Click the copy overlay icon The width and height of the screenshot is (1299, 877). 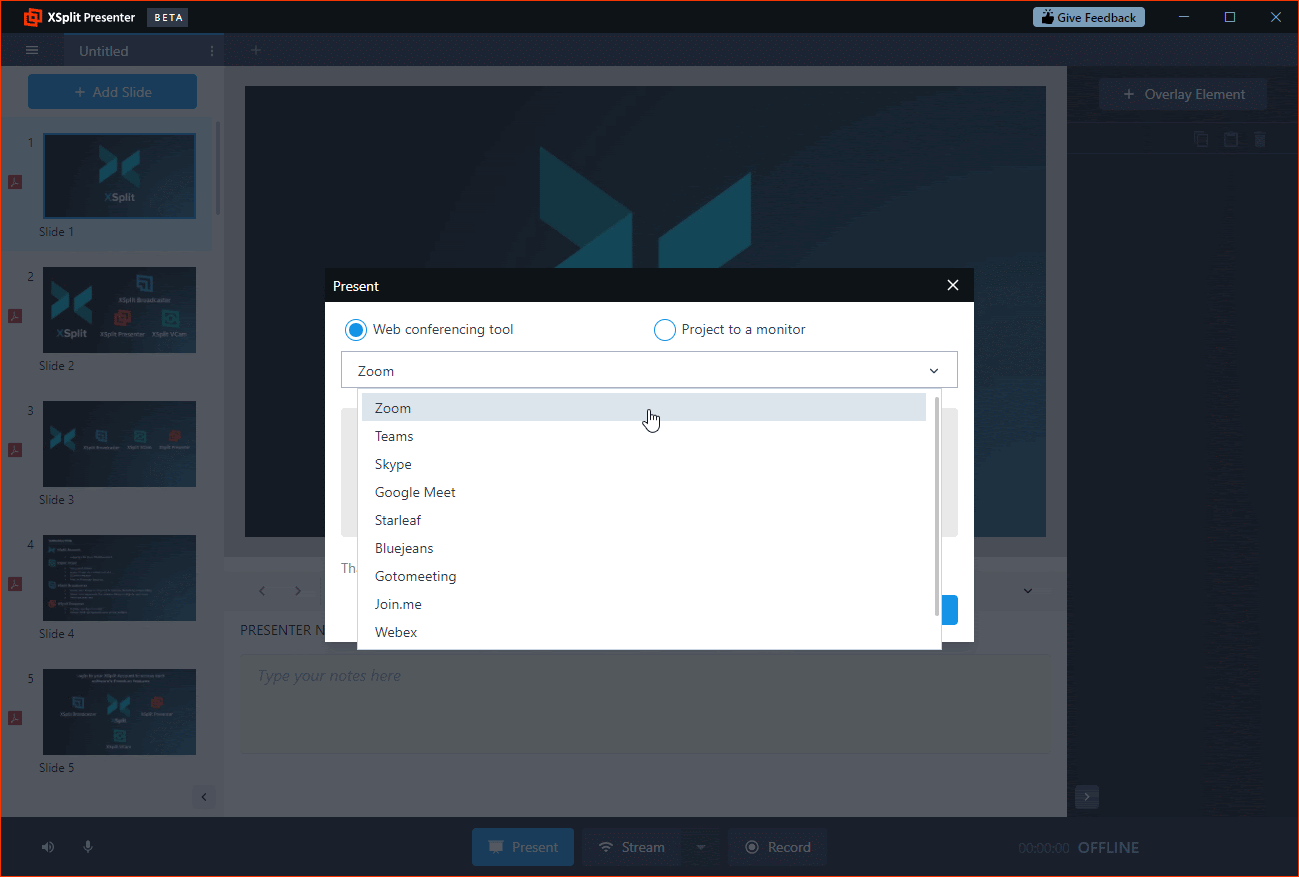(x=1201, y=140)
